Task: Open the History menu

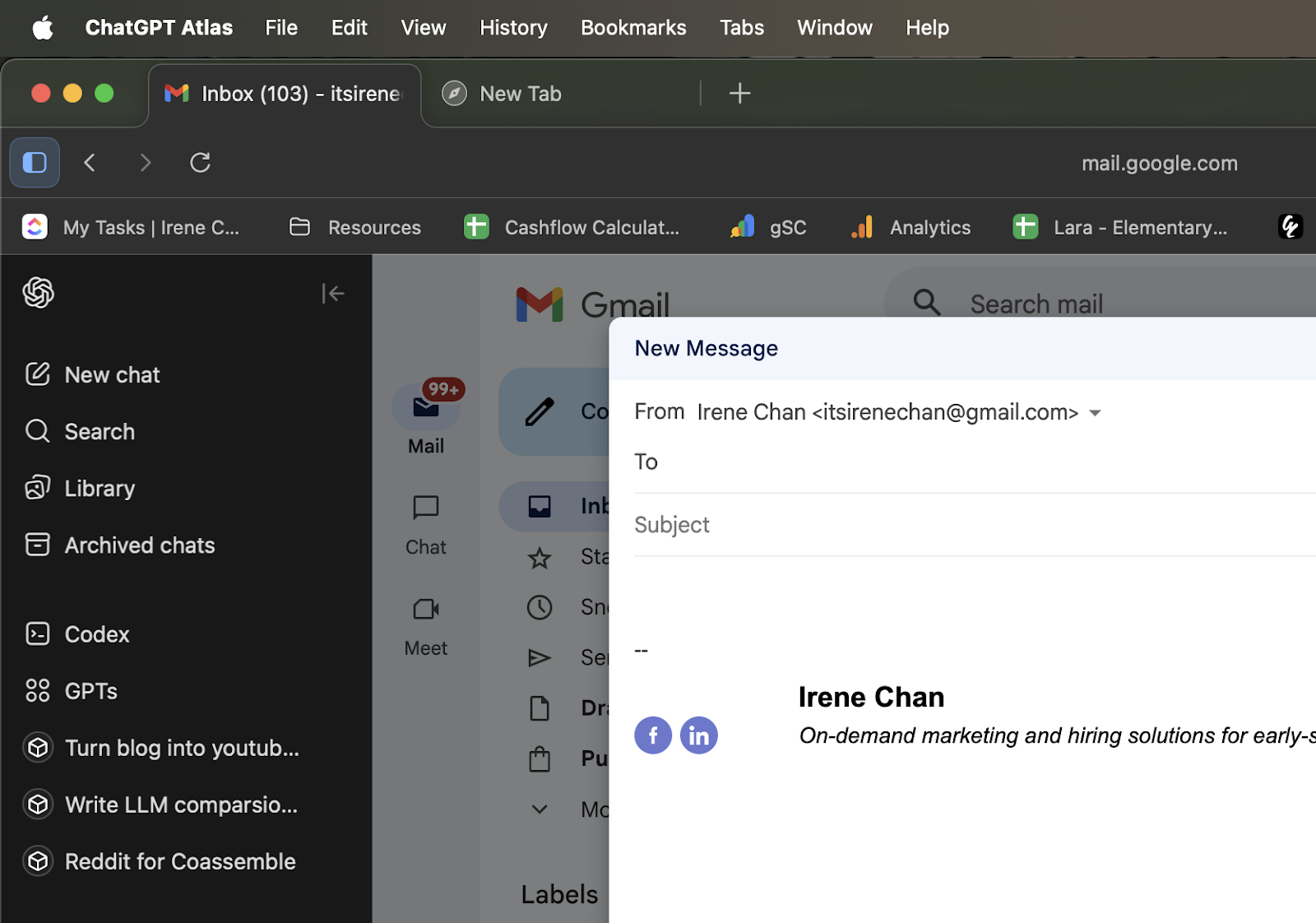Action: (x=513, y=27)
